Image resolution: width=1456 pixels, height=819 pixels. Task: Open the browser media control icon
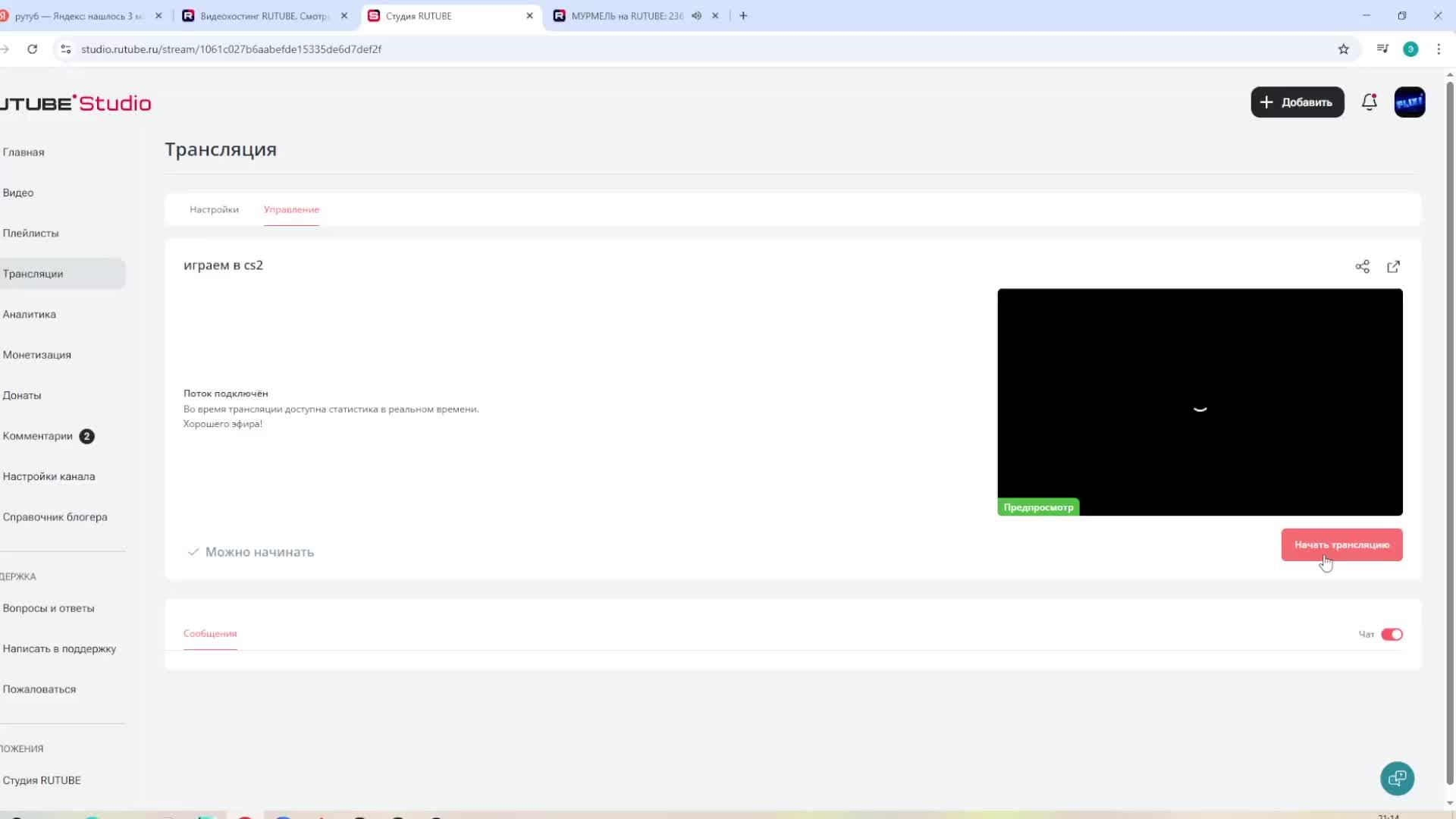click(x=1382, y=49)
